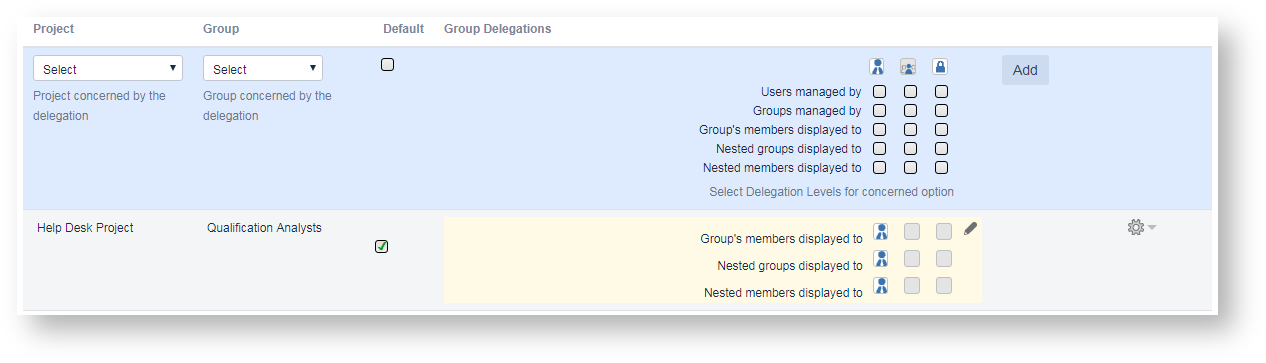This screenshot has height=363, width=1266.
Task: Click 'Select Delegation Levels for concerned option' hint
Action: [831, 192]
